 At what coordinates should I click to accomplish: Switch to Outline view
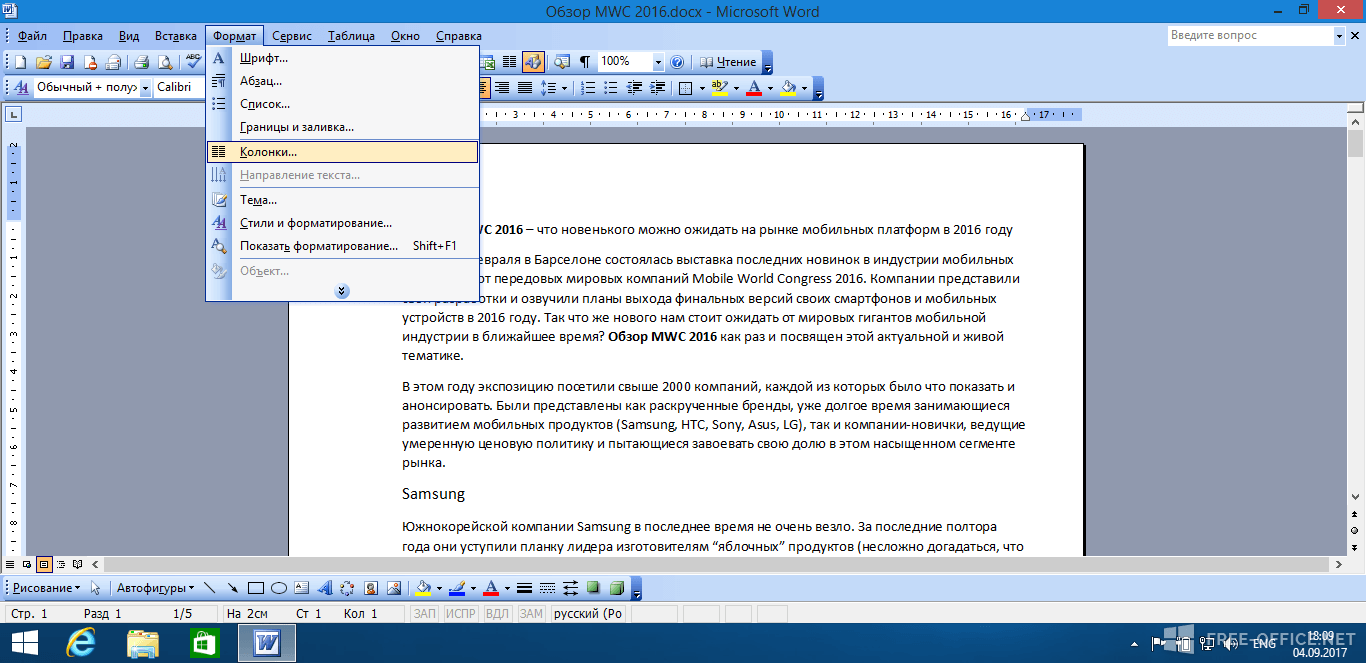pos(61,565)
